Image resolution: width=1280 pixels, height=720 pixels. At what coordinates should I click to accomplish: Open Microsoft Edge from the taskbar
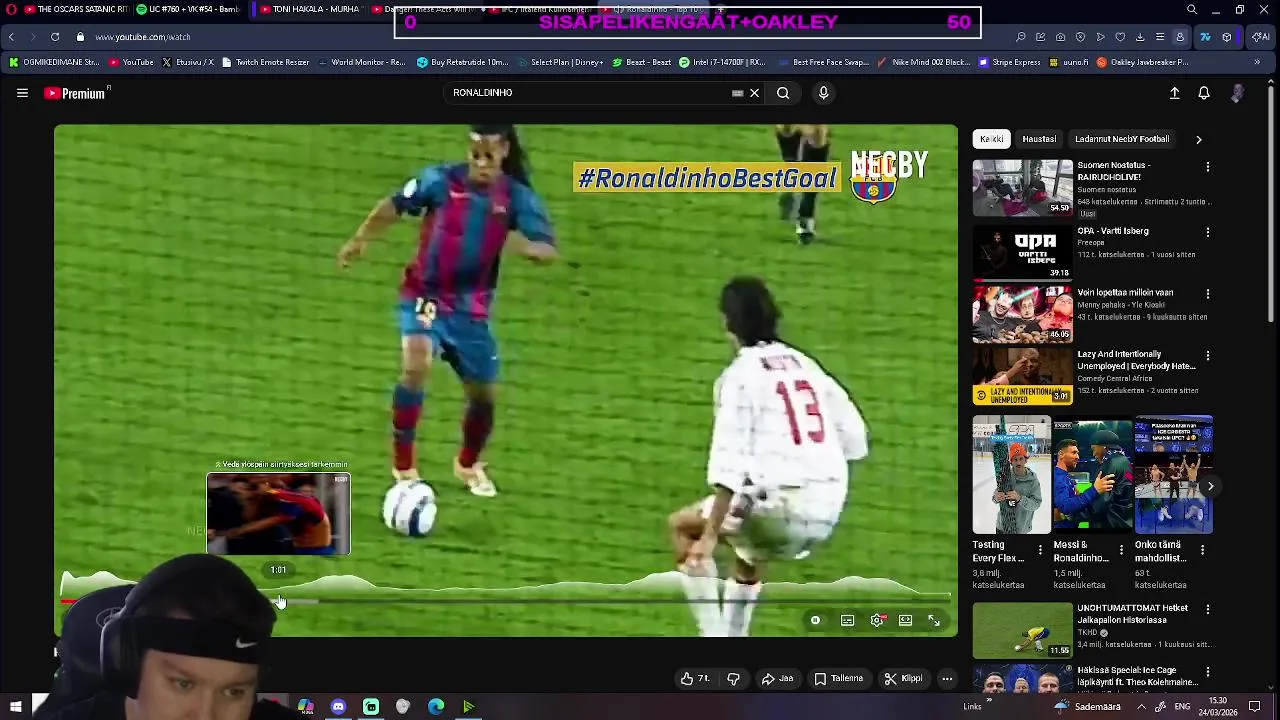(436, 706)
